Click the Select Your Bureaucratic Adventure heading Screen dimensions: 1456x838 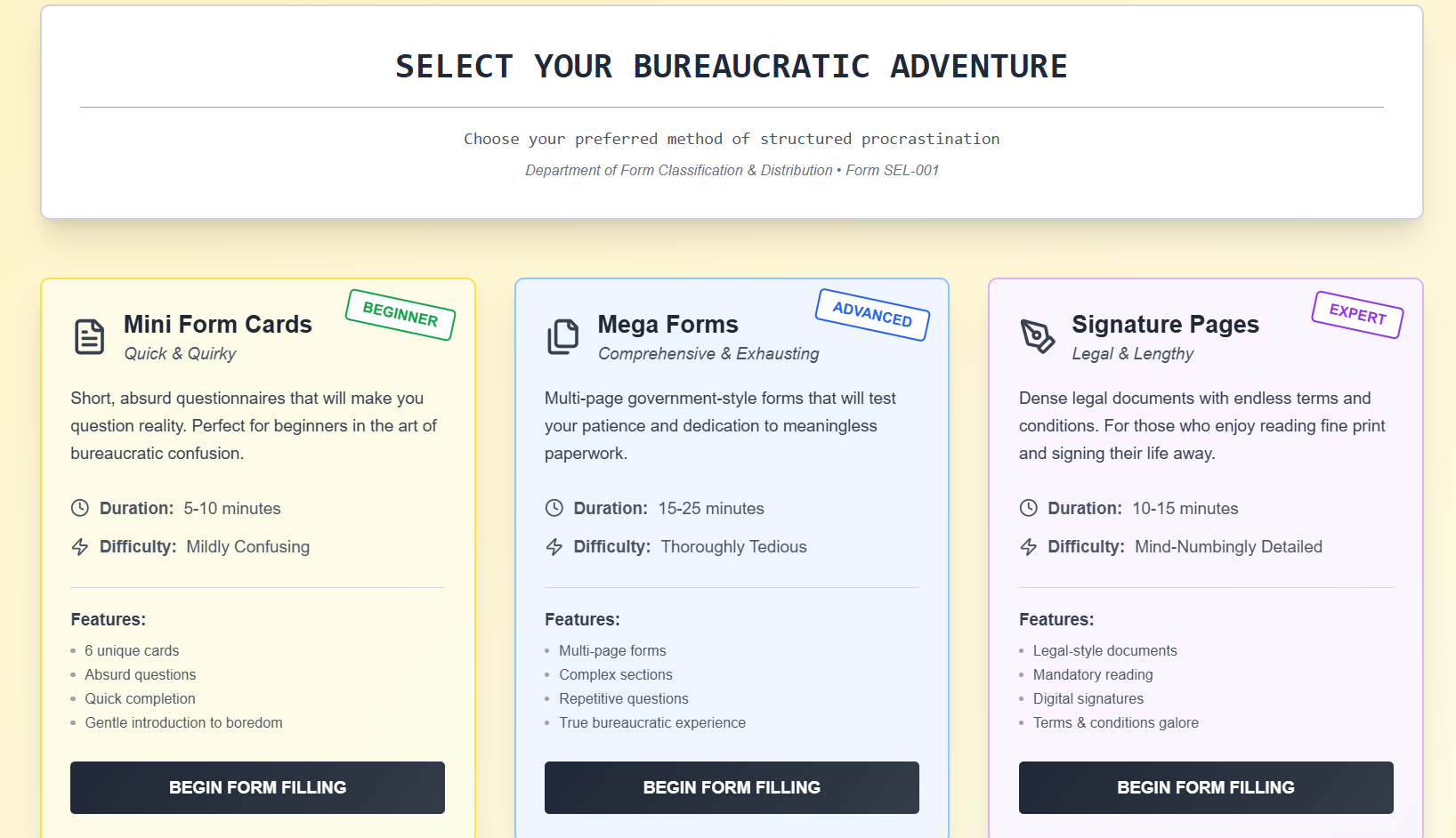[732, 67]
